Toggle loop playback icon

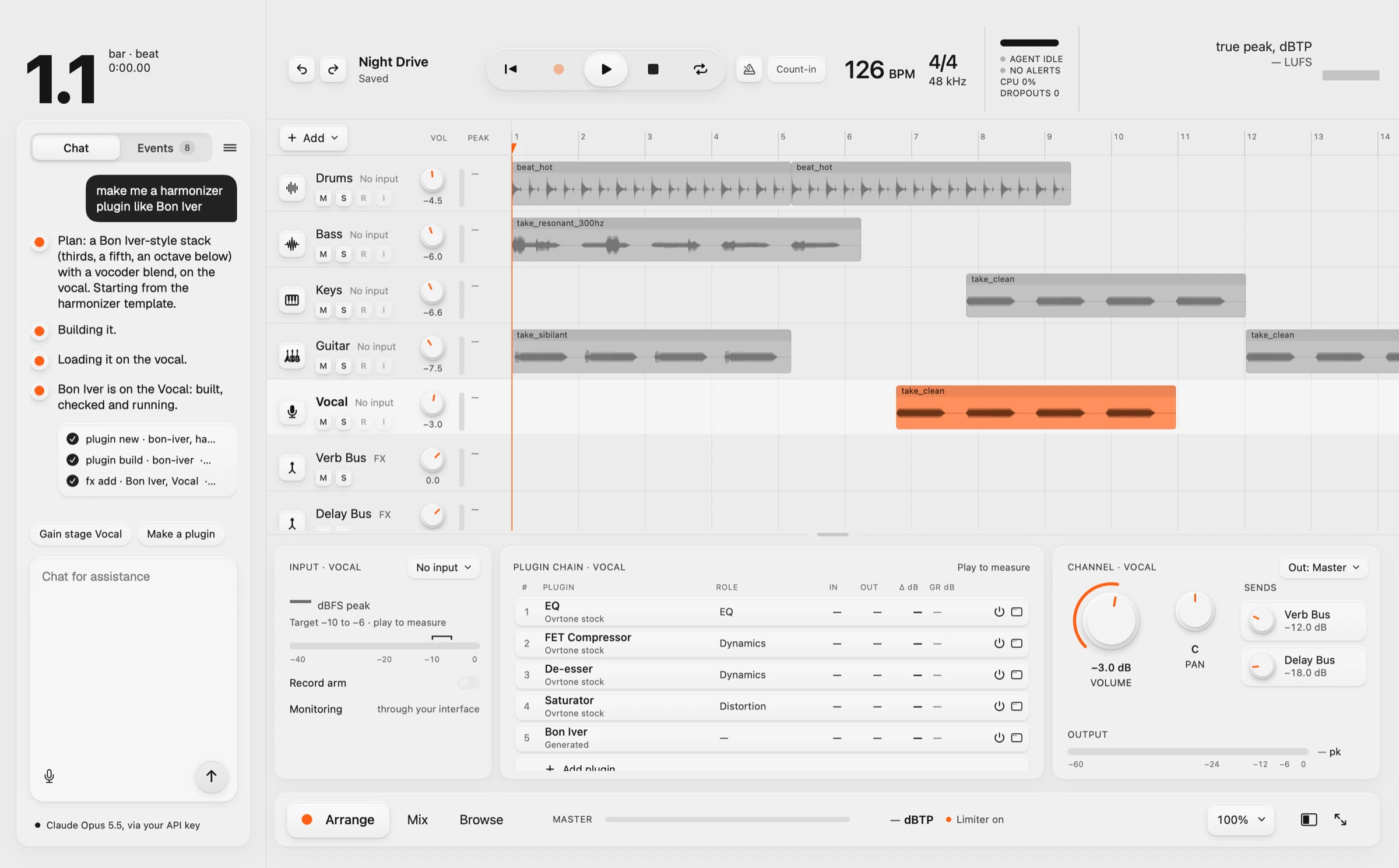700,69
